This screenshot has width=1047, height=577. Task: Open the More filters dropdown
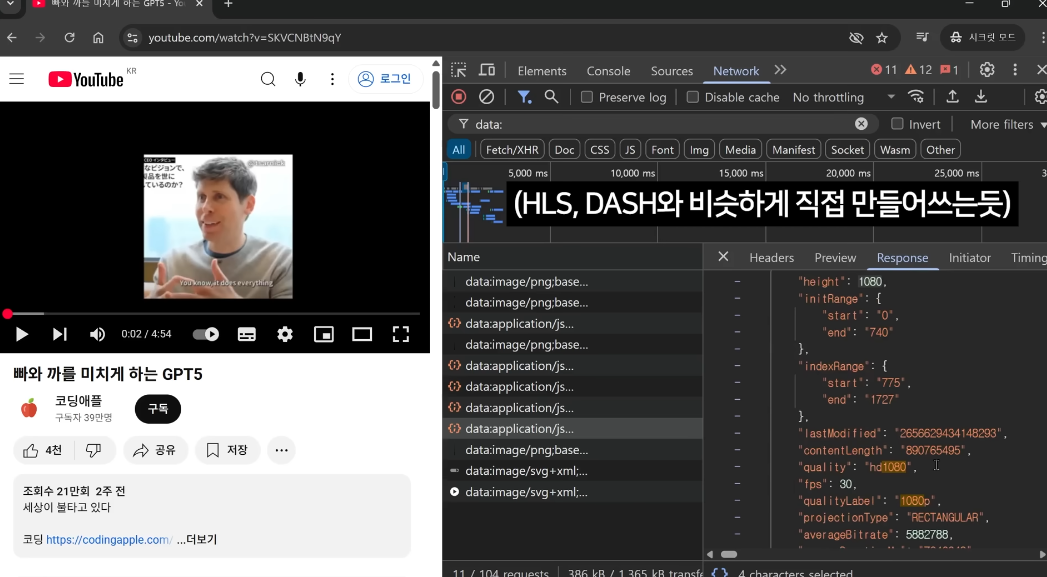[x=1008, y=124]
